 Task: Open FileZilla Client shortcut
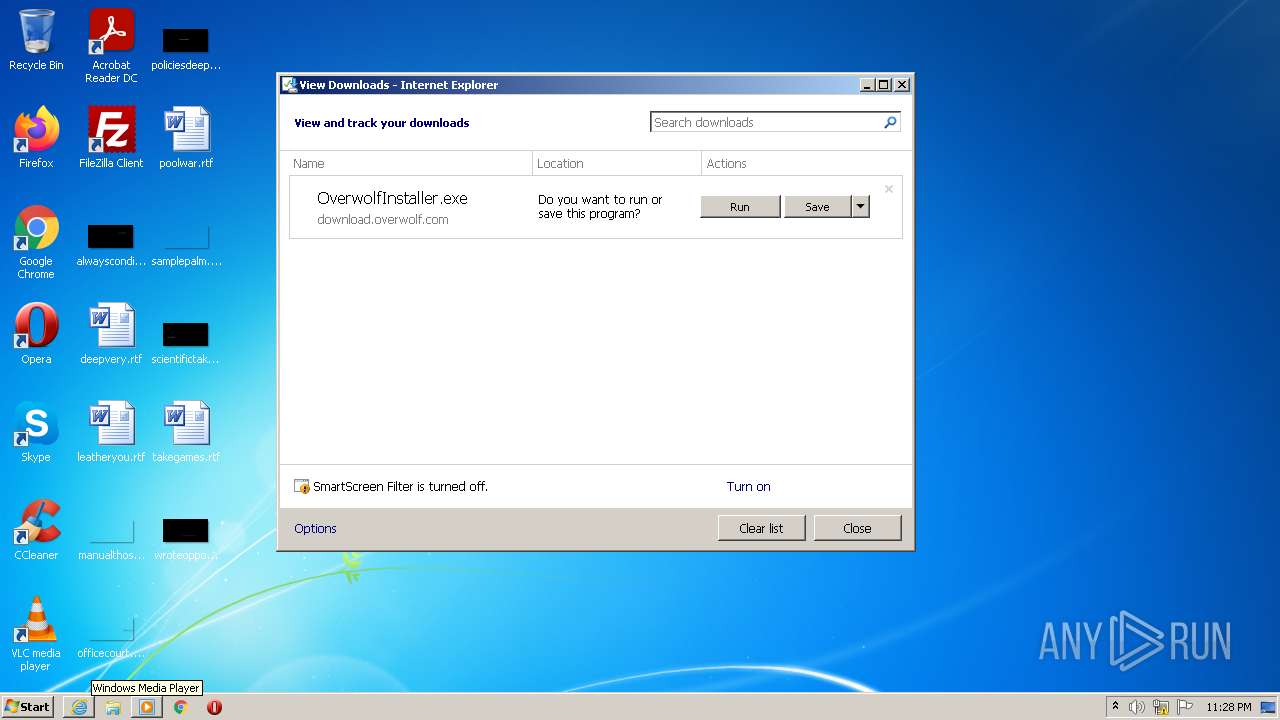point(111,138)
